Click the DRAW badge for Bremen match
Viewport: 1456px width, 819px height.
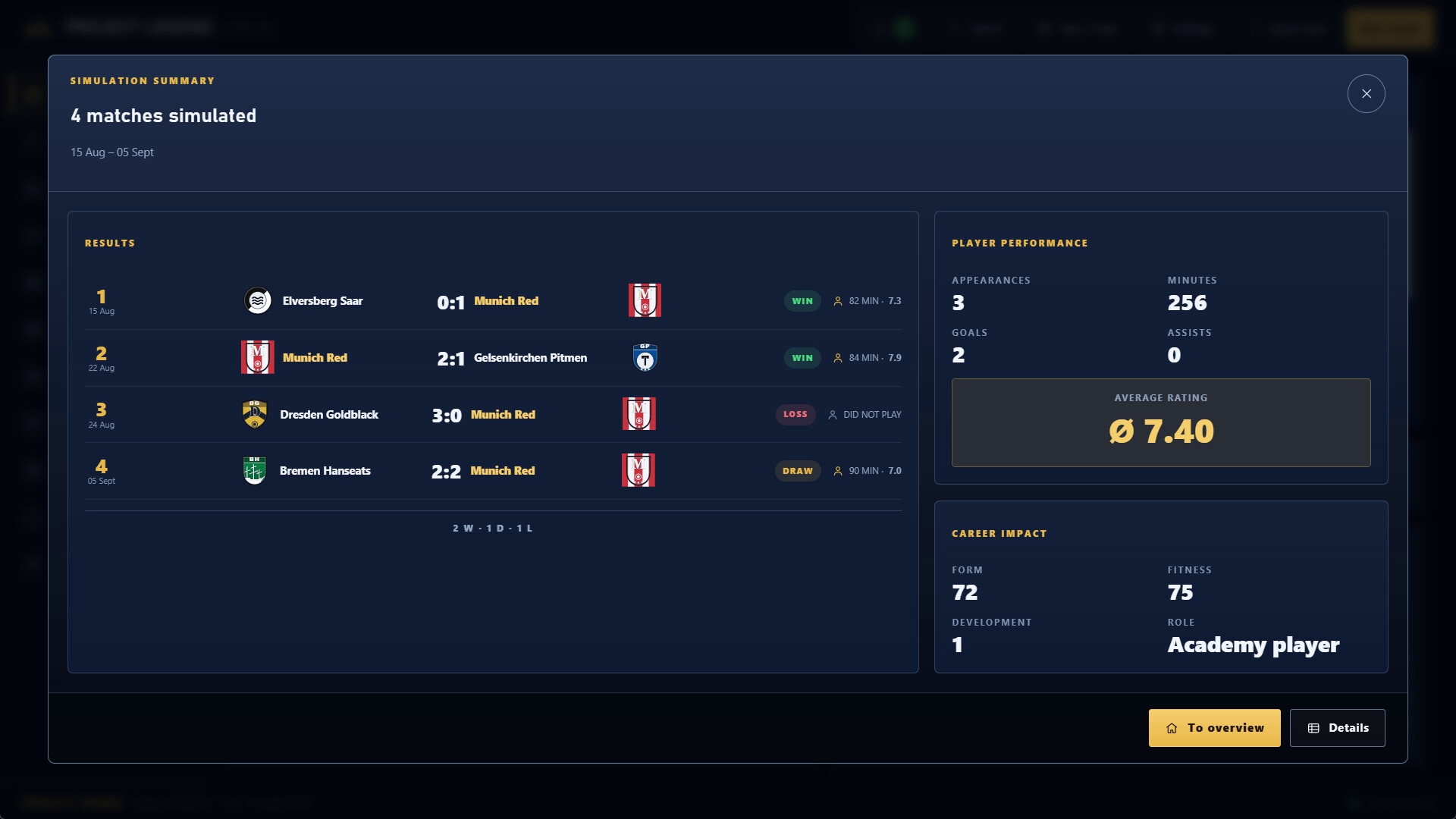(x=798, y=471)
